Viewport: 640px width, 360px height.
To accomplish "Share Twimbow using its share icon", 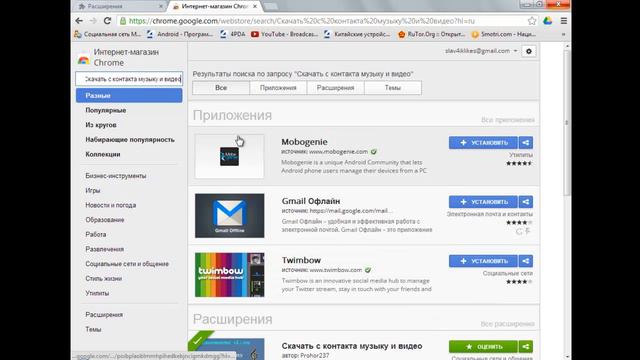I will point(526,261).
